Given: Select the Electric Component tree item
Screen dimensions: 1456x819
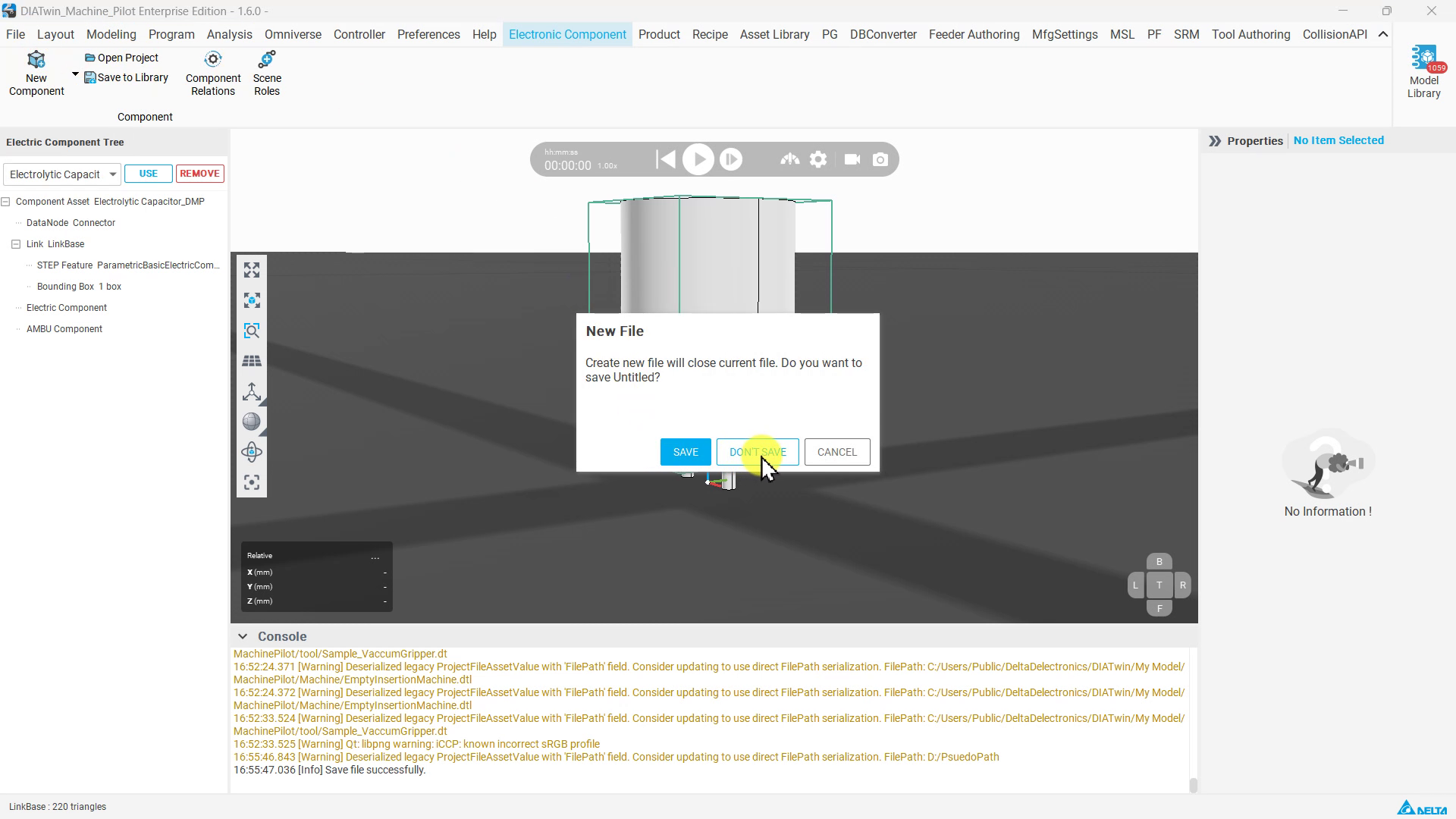Looking at the screenshot, I should click(67, 308).
